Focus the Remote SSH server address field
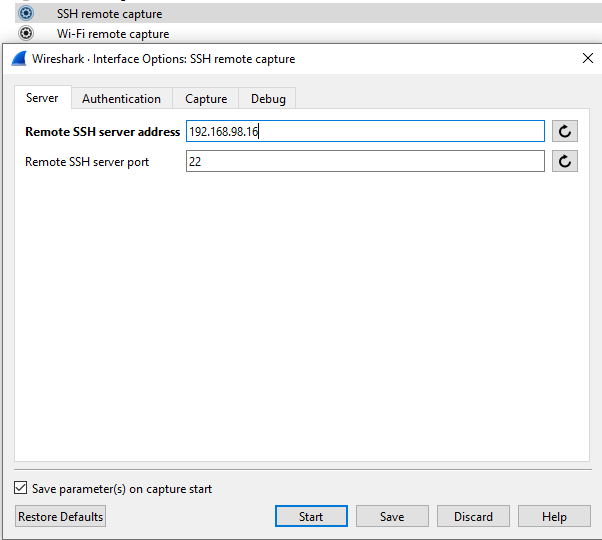Screen dimensions: 602x540 click(x=365, y=131)
